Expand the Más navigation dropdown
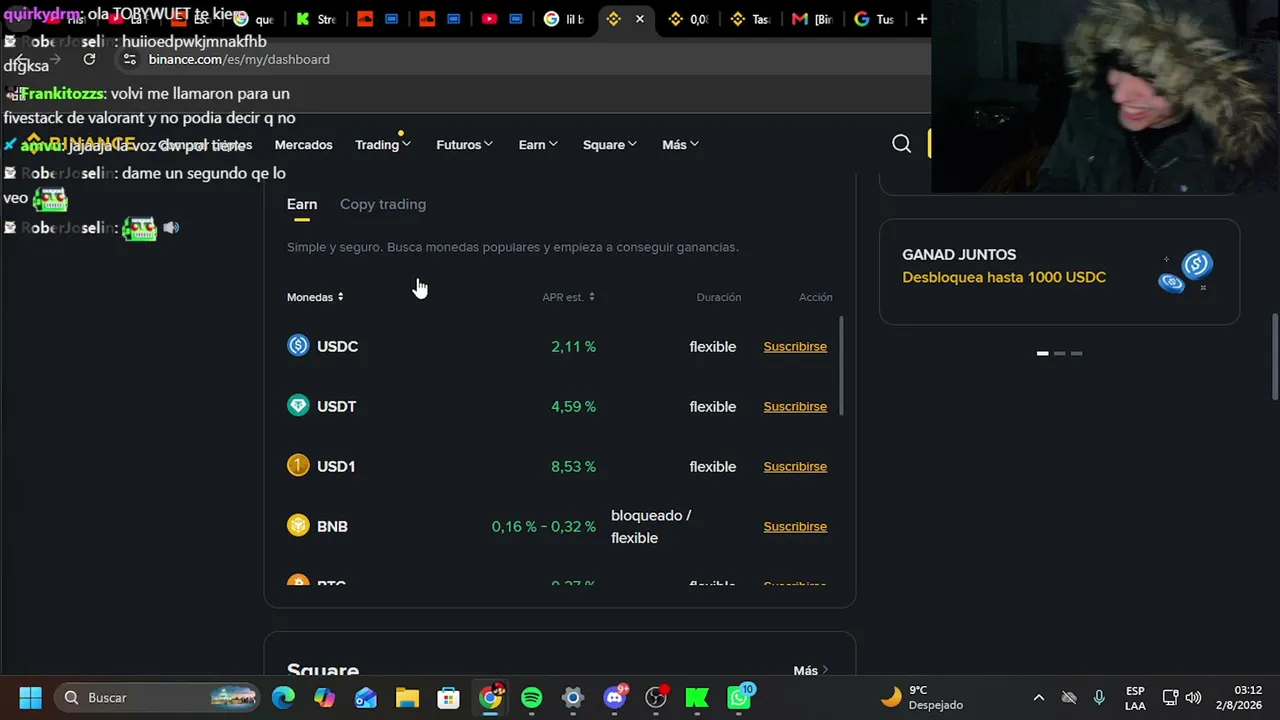This screenshot has width=1280, height=720. click(680, 144)
